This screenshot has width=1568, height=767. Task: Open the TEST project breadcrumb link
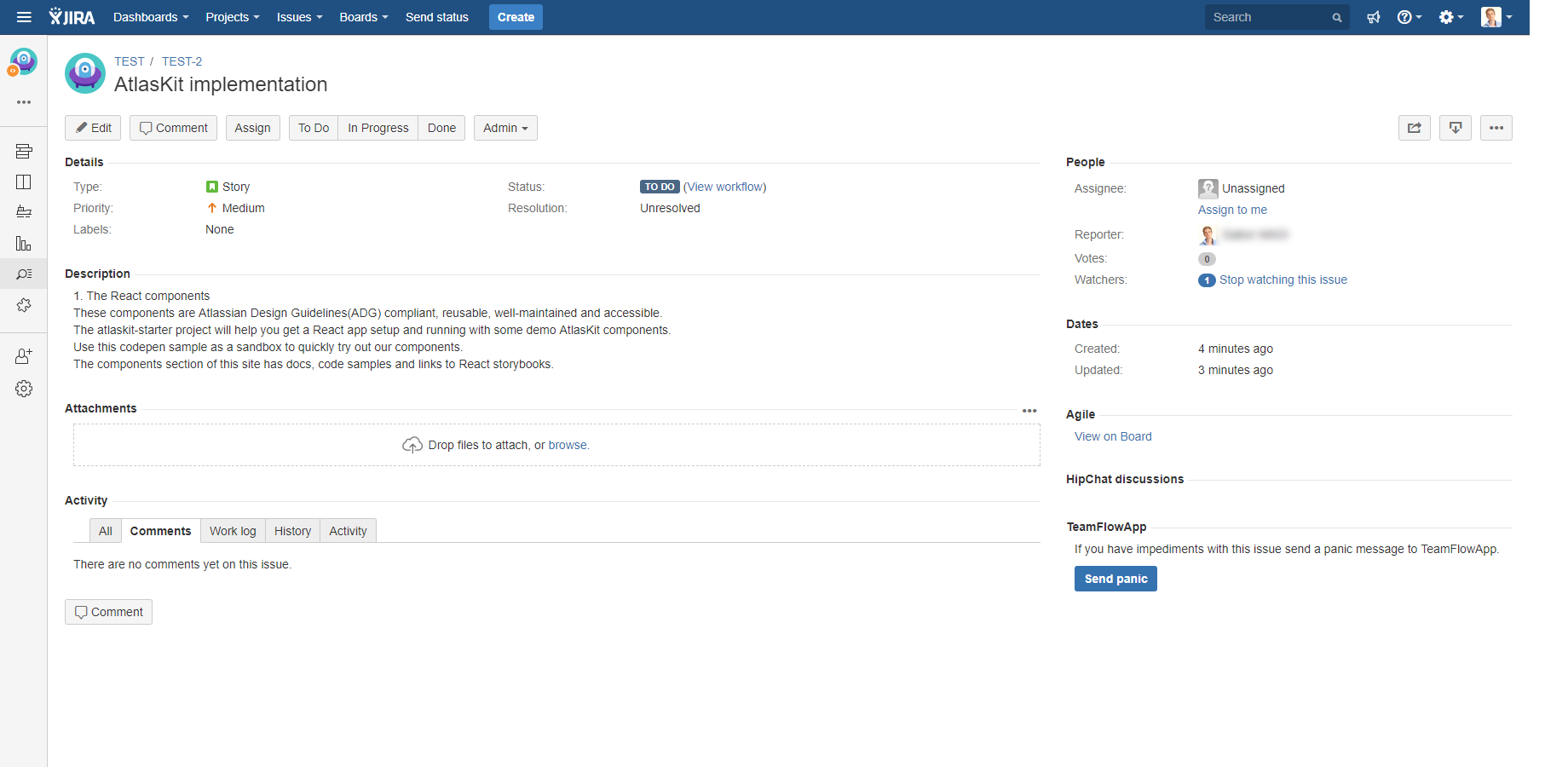130,61
